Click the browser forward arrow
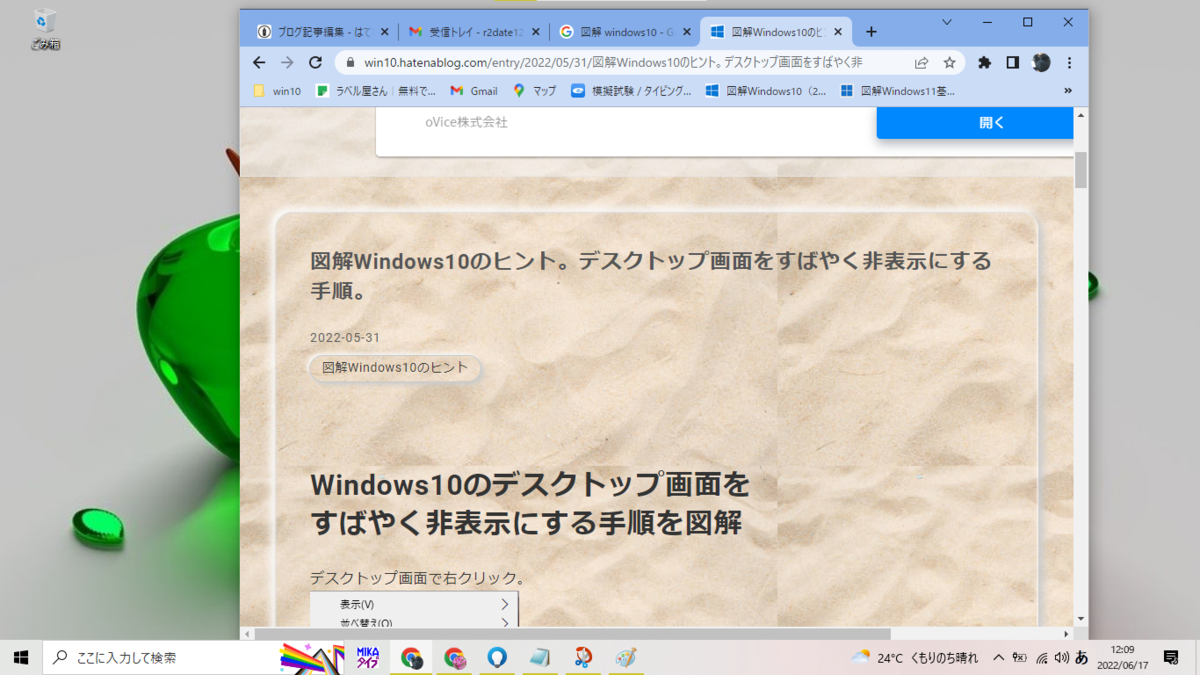The height and width of the screenshot is (675, 1200). [287, 62]
